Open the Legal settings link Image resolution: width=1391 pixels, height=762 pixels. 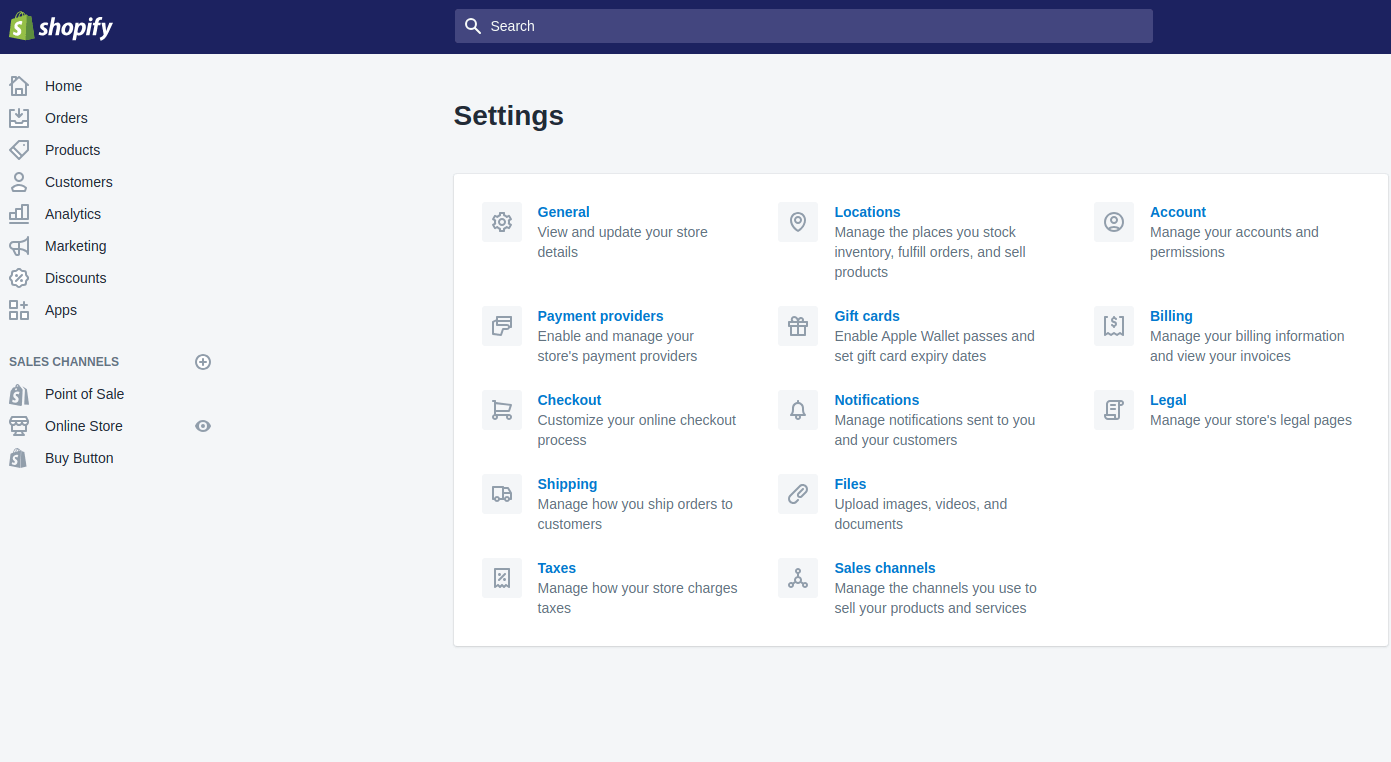click(x=1168, y=400)
